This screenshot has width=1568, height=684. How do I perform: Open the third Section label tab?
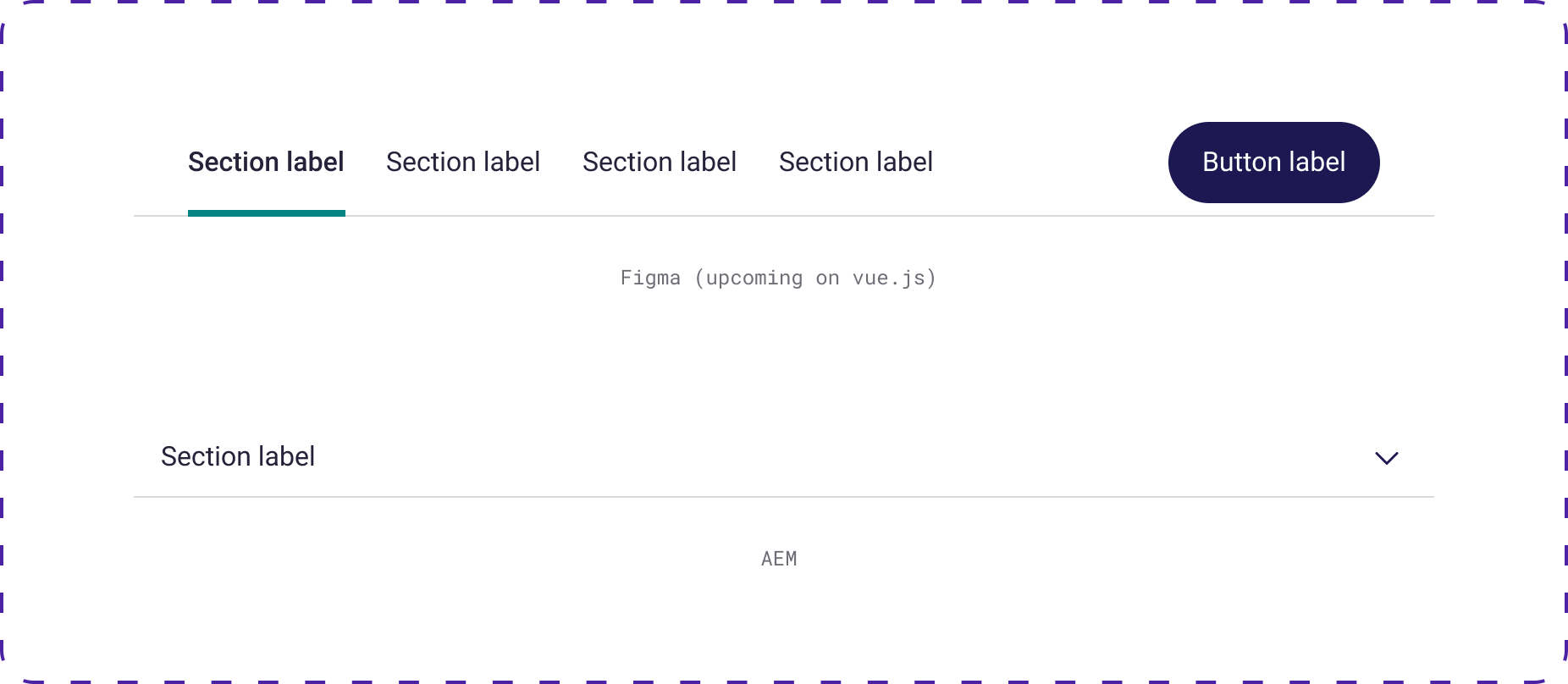660,162
